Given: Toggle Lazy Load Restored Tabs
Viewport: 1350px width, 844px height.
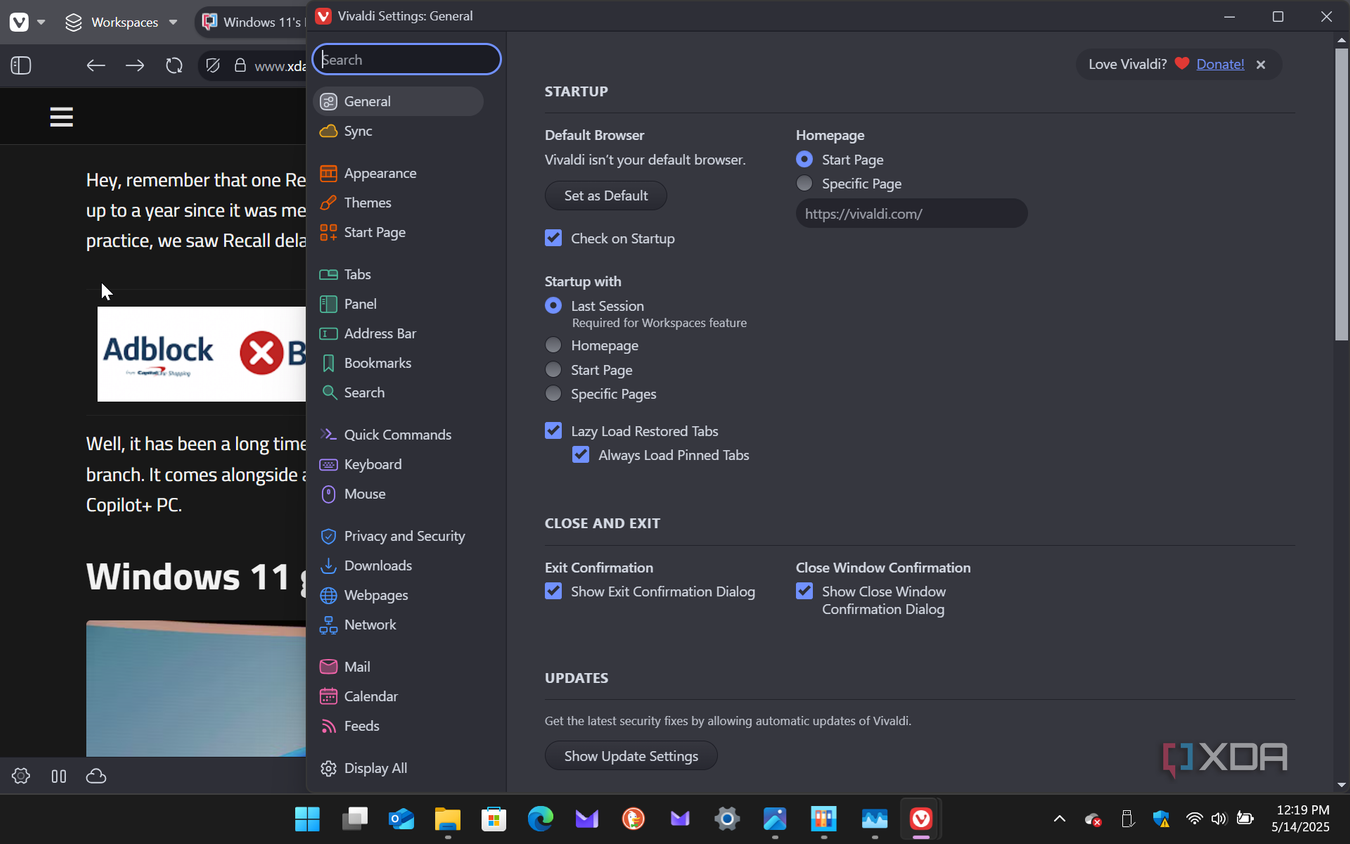Looking at the screenshot, I should (553, 431).
